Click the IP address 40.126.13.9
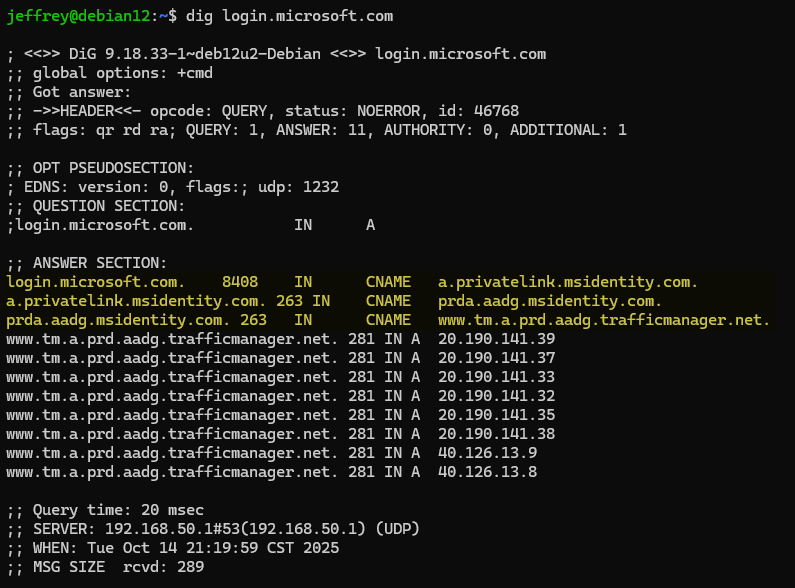795x588 pixels. click(487, 453)
